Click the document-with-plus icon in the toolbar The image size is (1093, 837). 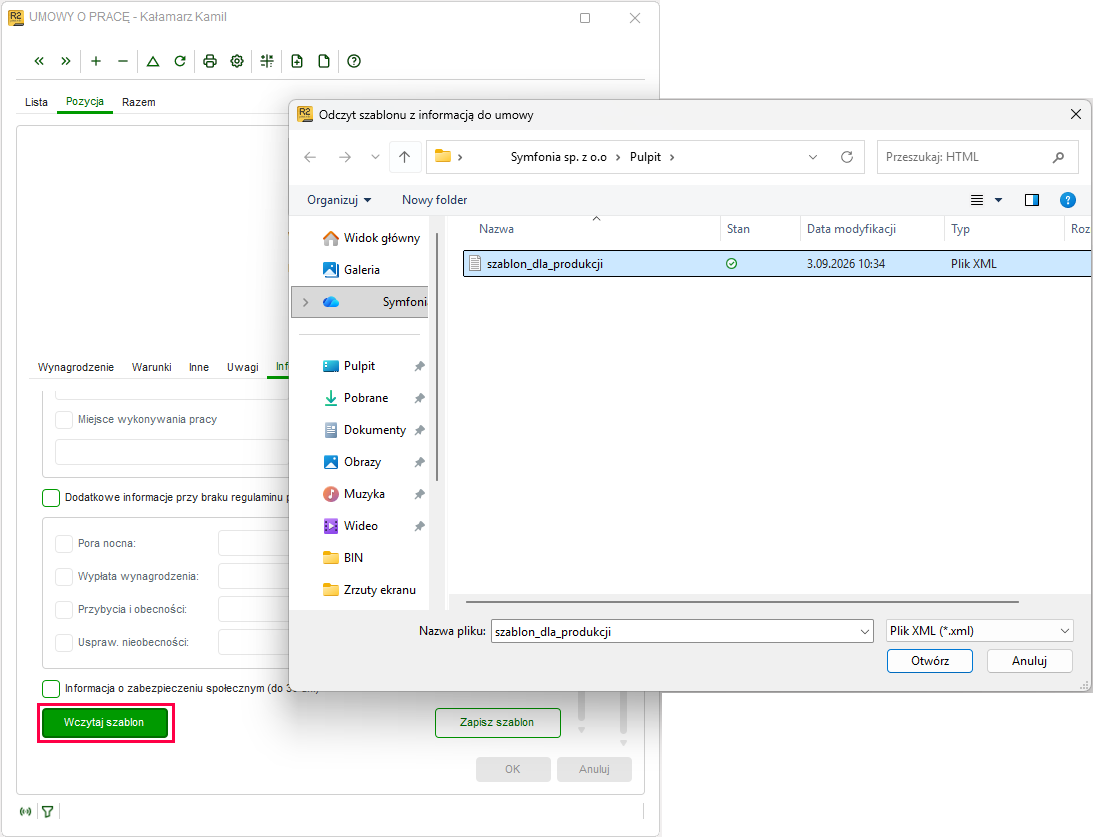tap(297, 61)
